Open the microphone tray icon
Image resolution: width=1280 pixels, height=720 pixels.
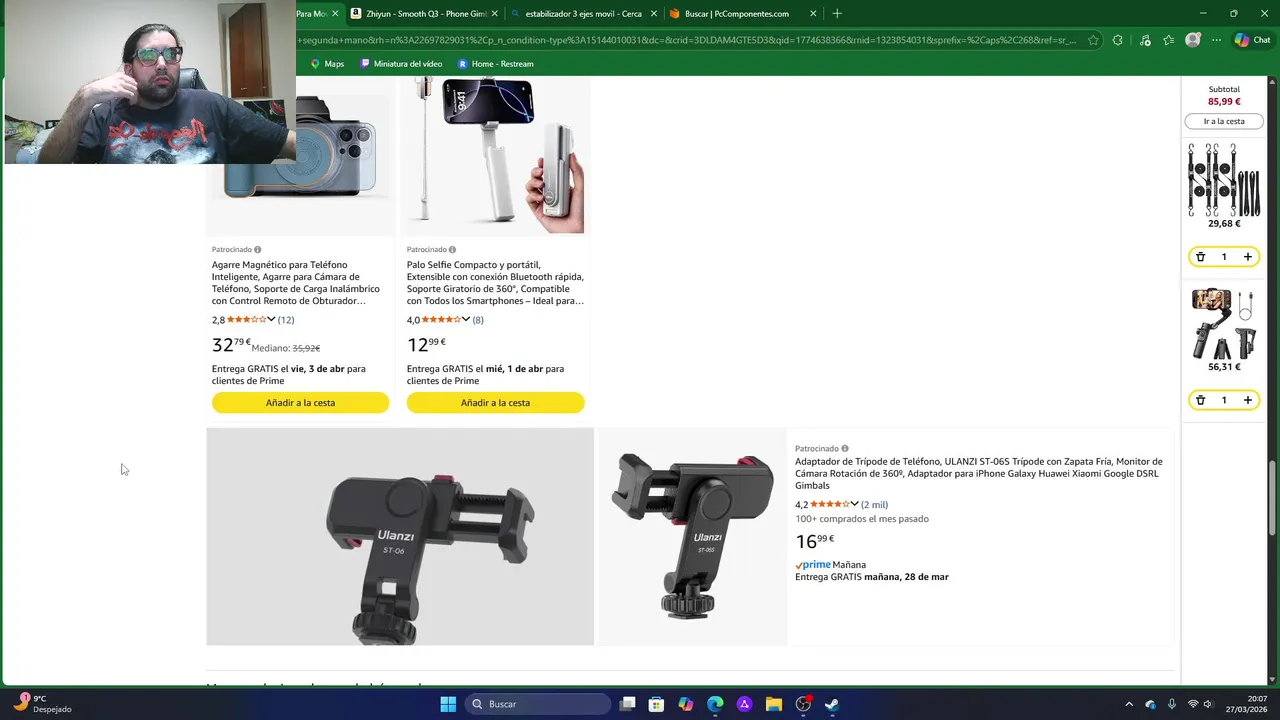coord(1172,704)
